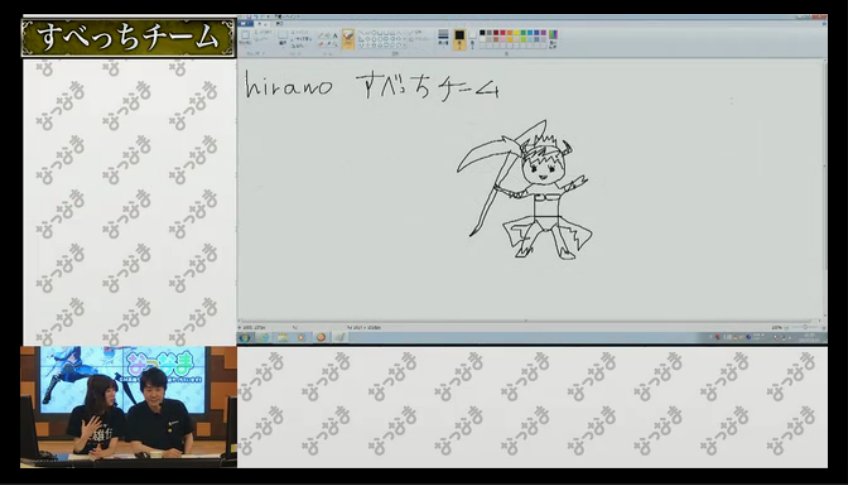Image resolution: width=848 pixels, height=485 pixels.
Task: Select the Fill with color bucket tool
Action: coord(328,36)
